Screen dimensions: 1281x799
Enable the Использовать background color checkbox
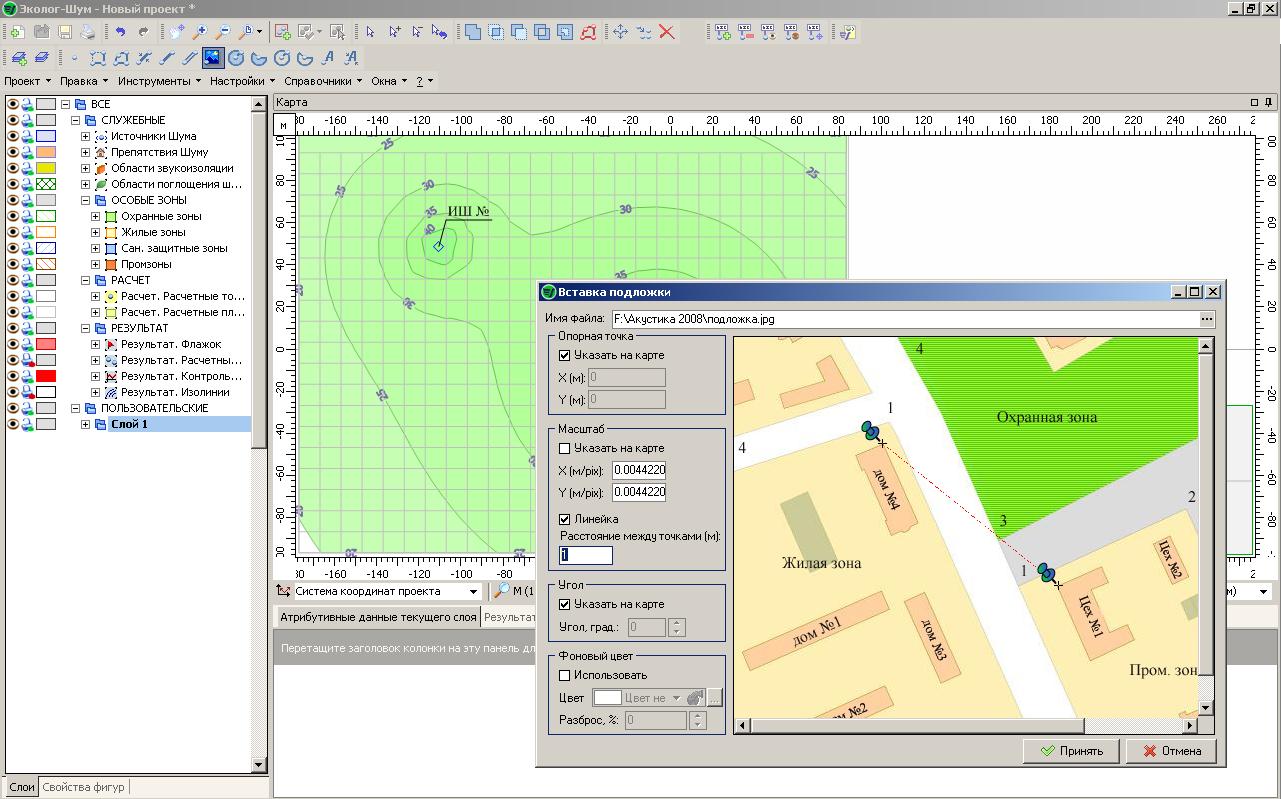pos(565,675)
